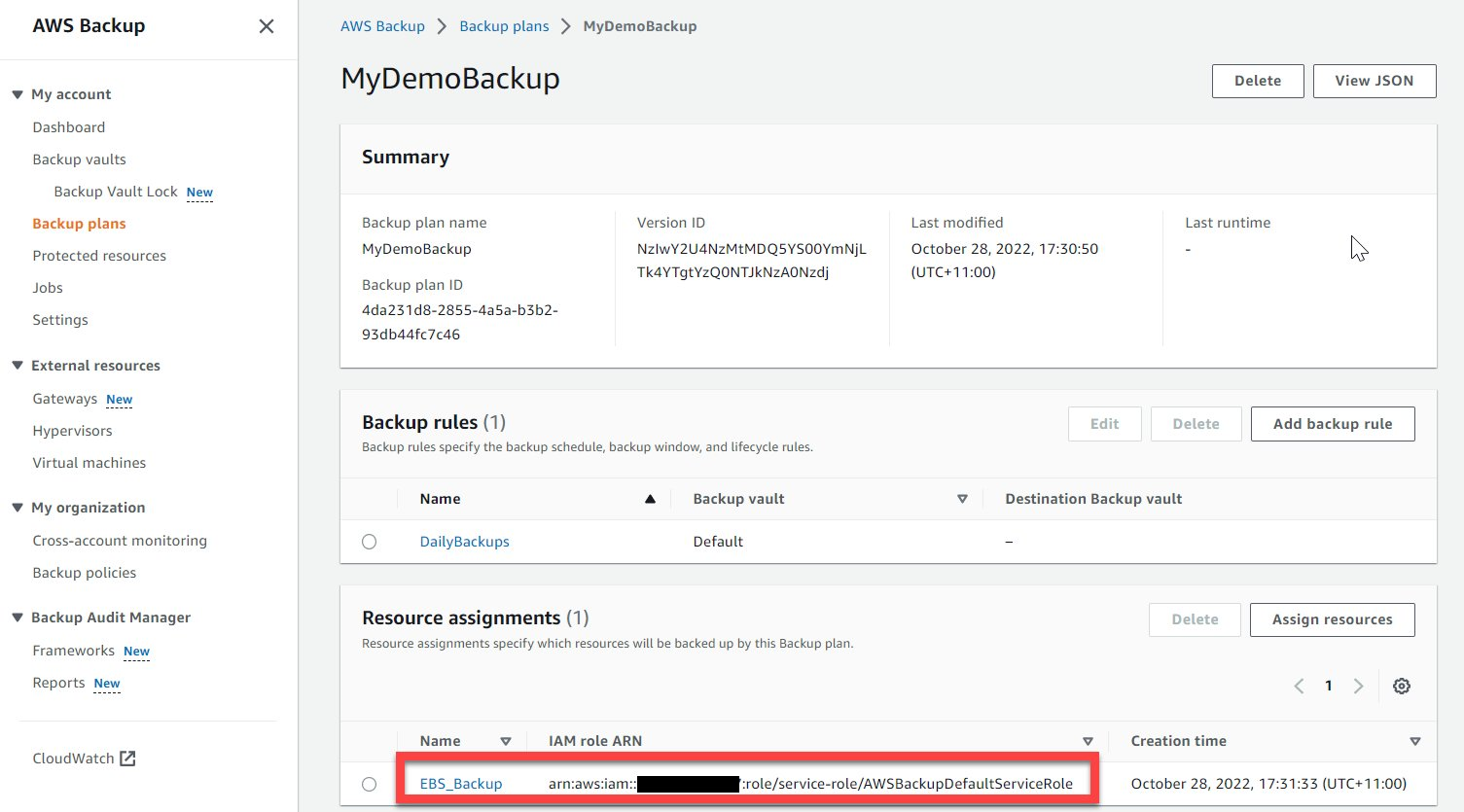Click the Delete backup plan button

1258,81
